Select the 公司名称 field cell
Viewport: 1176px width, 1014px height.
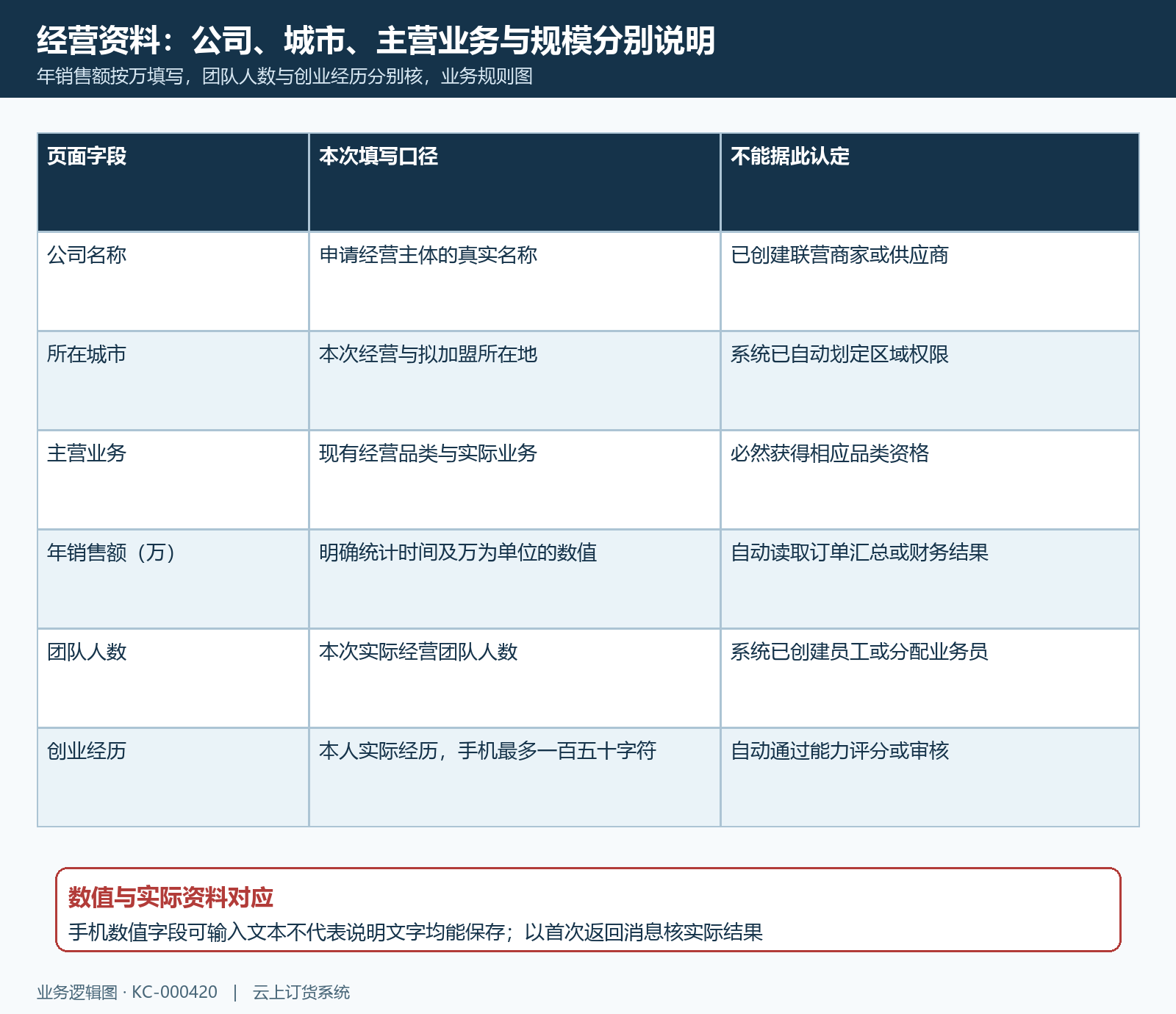click(x=173, y=281)
